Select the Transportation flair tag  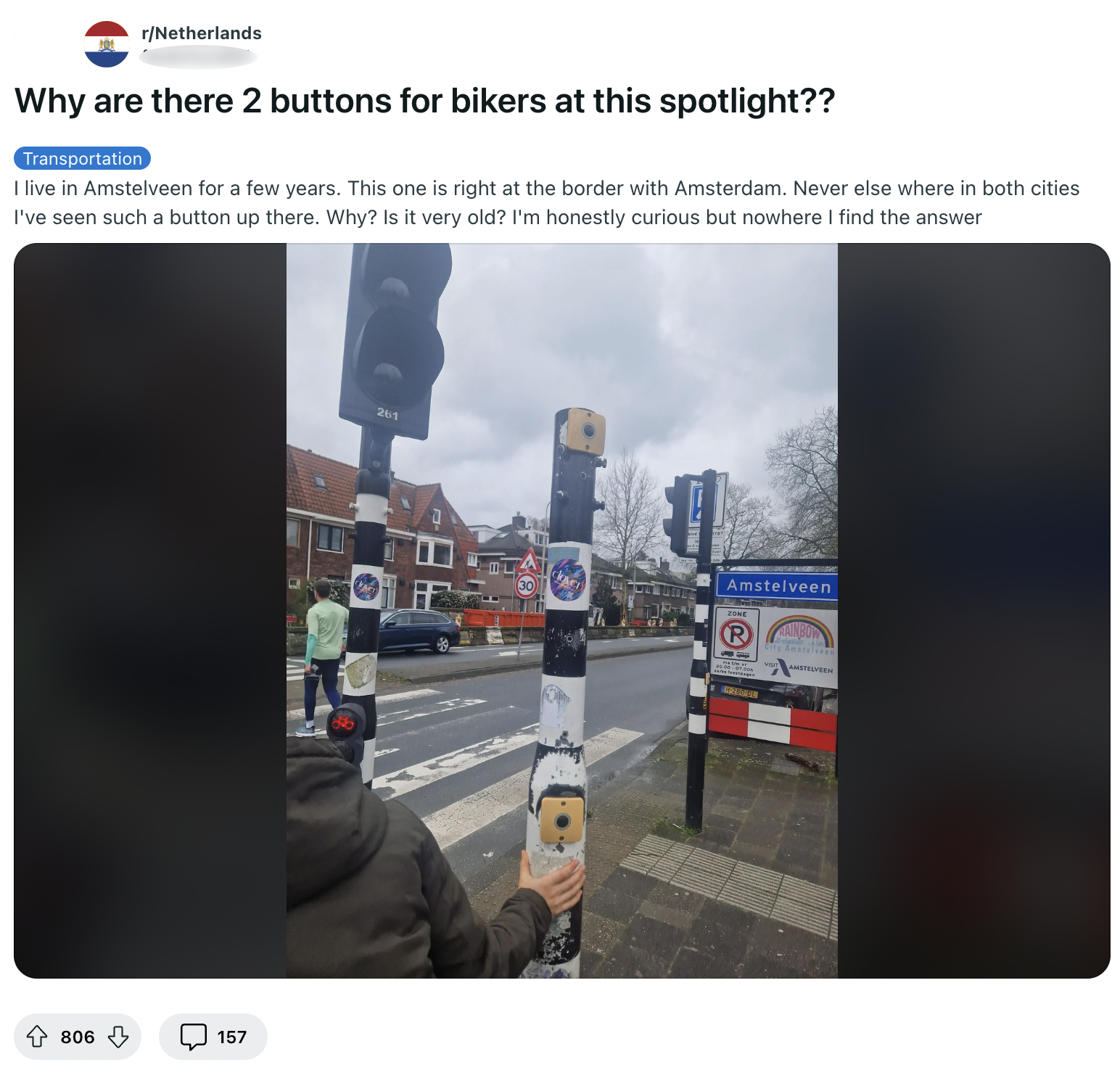(82, 158)
